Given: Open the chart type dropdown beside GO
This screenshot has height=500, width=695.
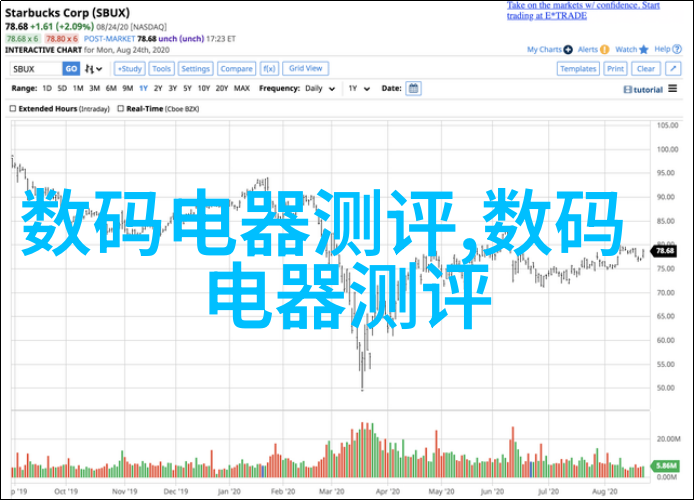Looking at the screenshot, I should pos(94,69).
